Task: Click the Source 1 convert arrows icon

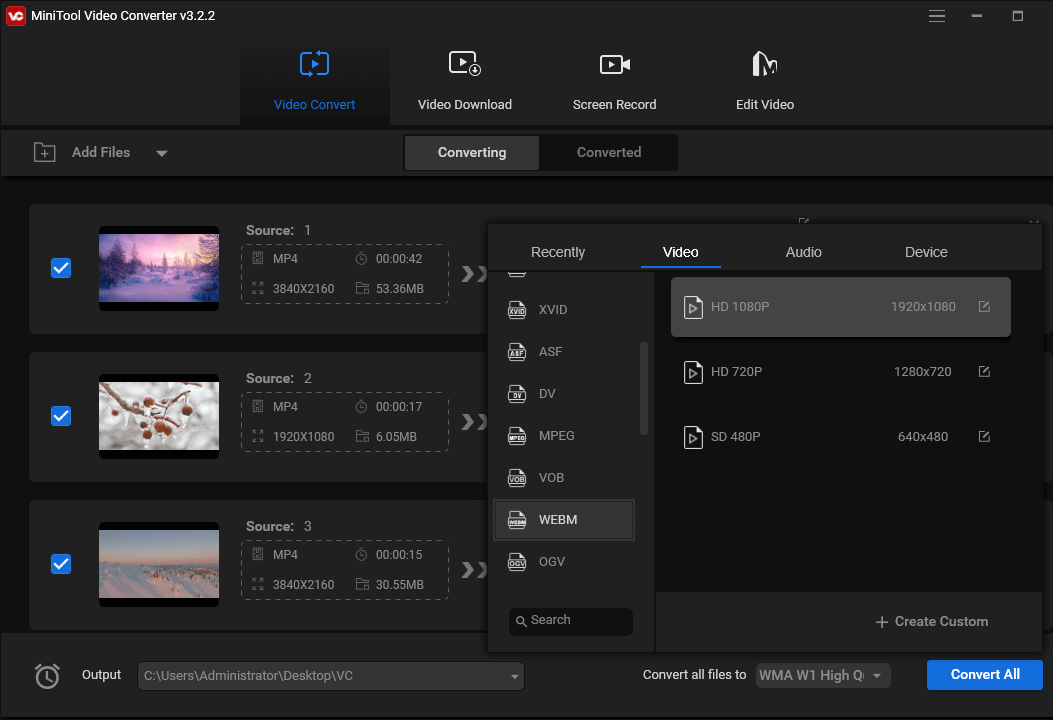Action: (x=474, y=273)
